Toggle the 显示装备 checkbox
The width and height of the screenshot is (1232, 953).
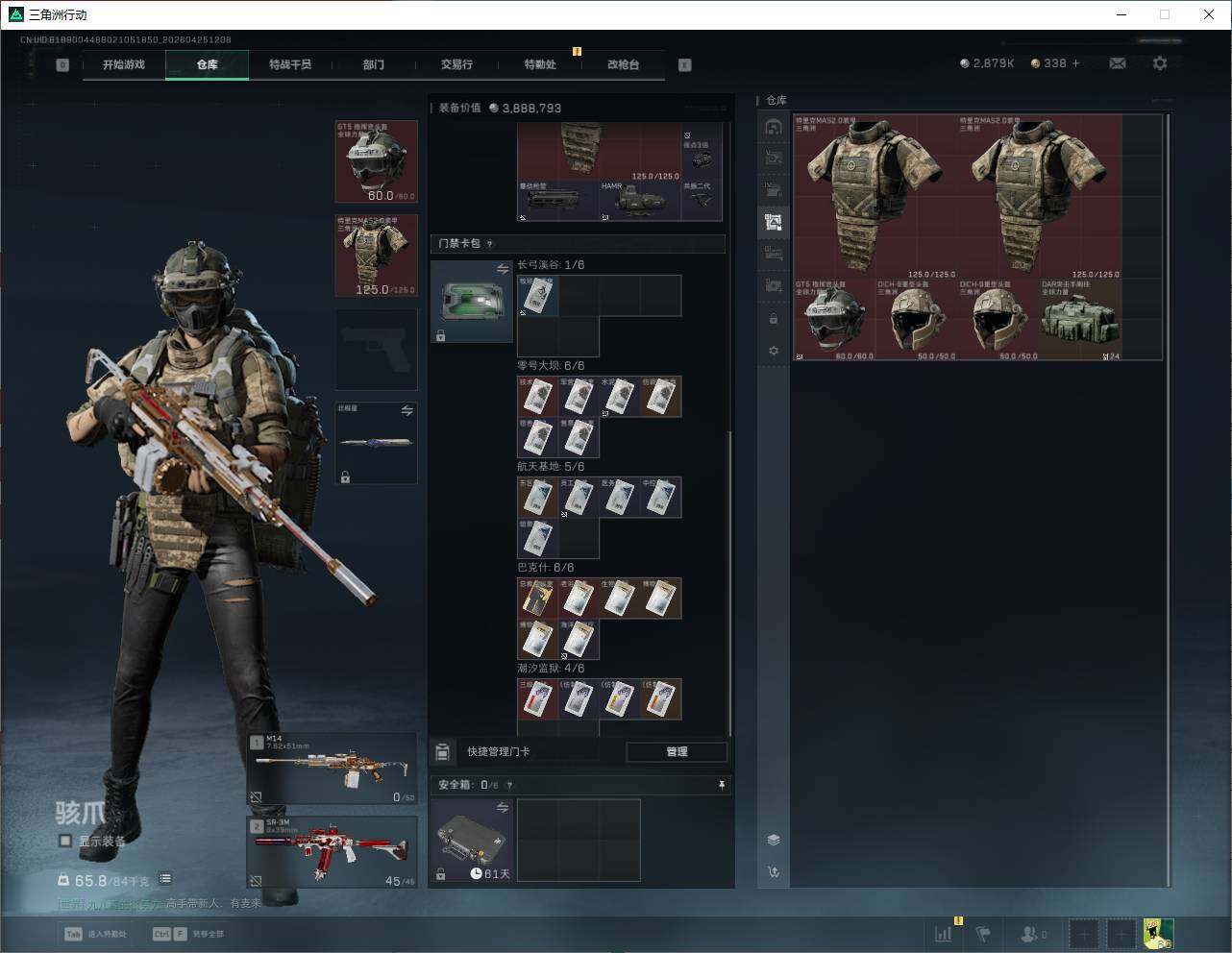point(65,841)
